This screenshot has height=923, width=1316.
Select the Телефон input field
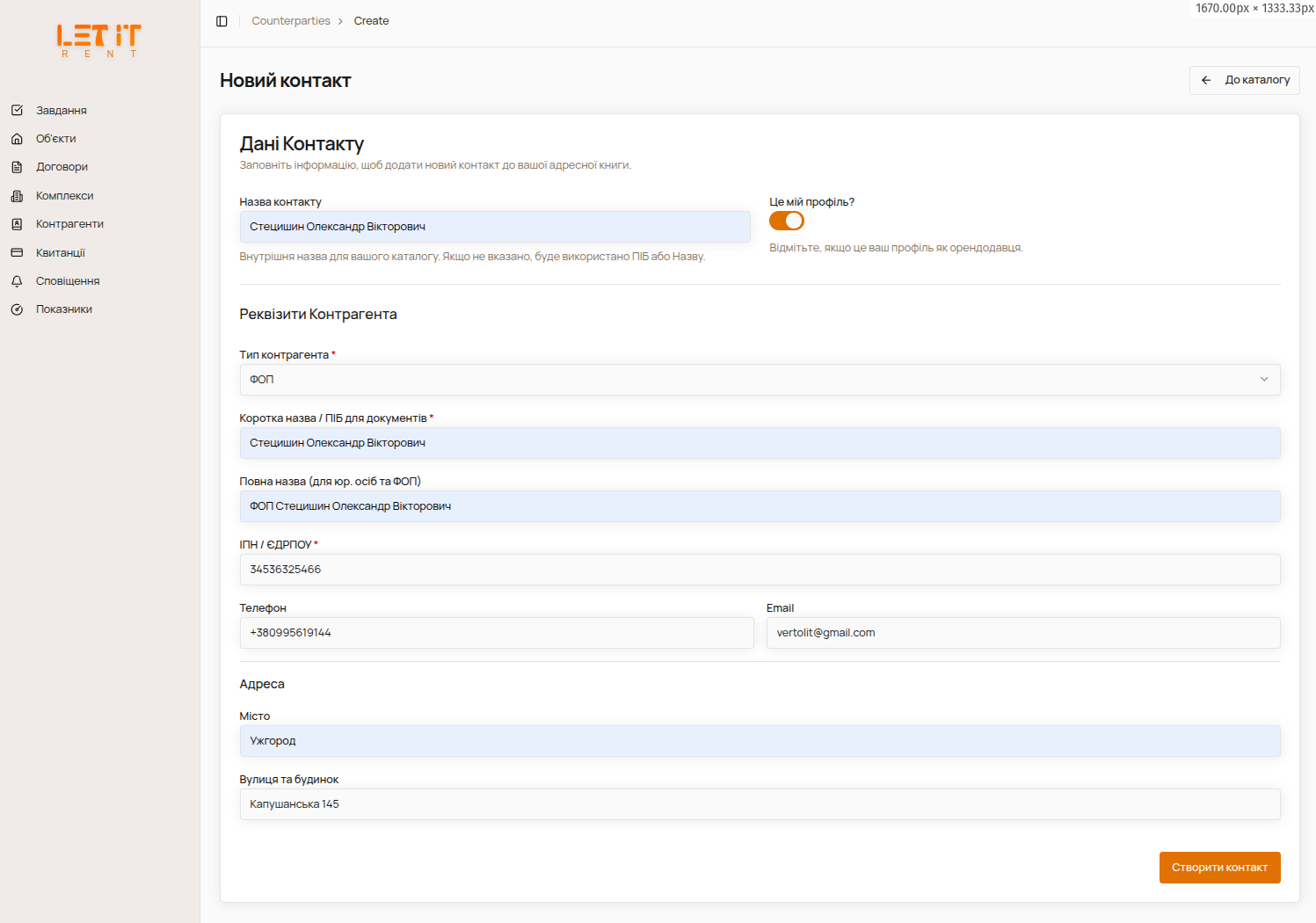496,633
